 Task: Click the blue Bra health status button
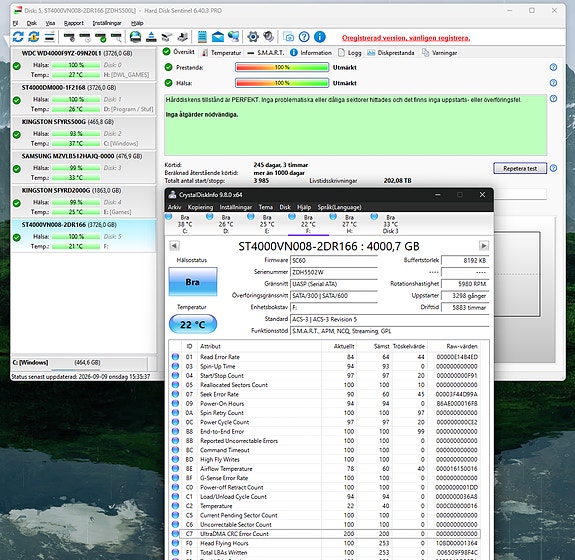(193, 282)
